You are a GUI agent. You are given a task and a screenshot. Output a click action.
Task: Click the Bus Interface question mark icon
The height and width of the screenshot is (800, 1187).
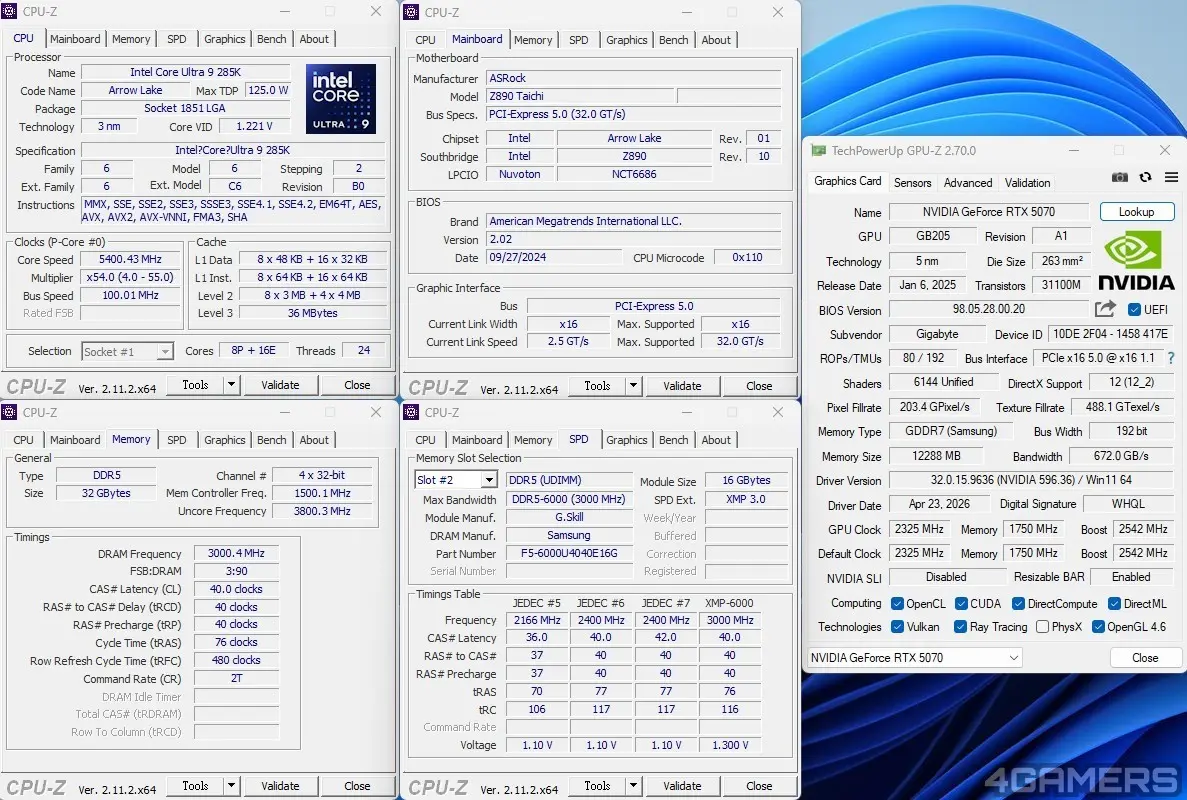click(x=1171, y=358)
